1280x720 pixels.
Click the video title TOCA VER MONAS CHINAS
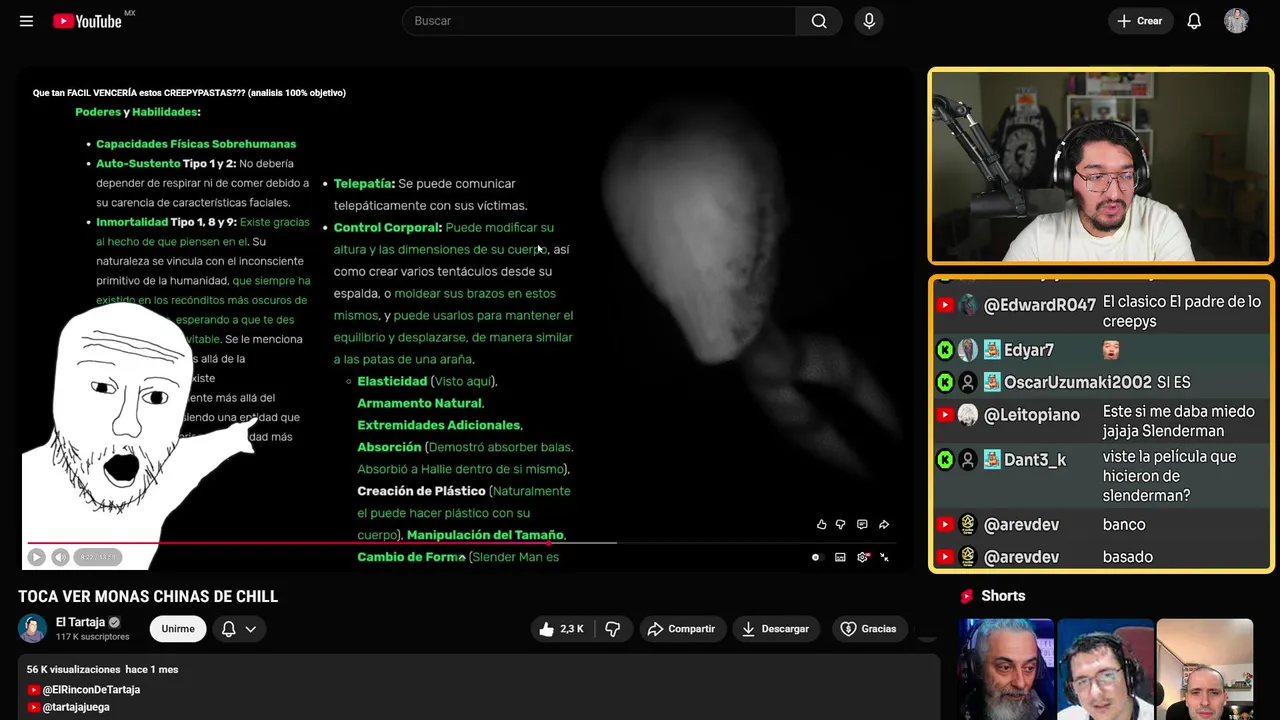coord(148,597)
